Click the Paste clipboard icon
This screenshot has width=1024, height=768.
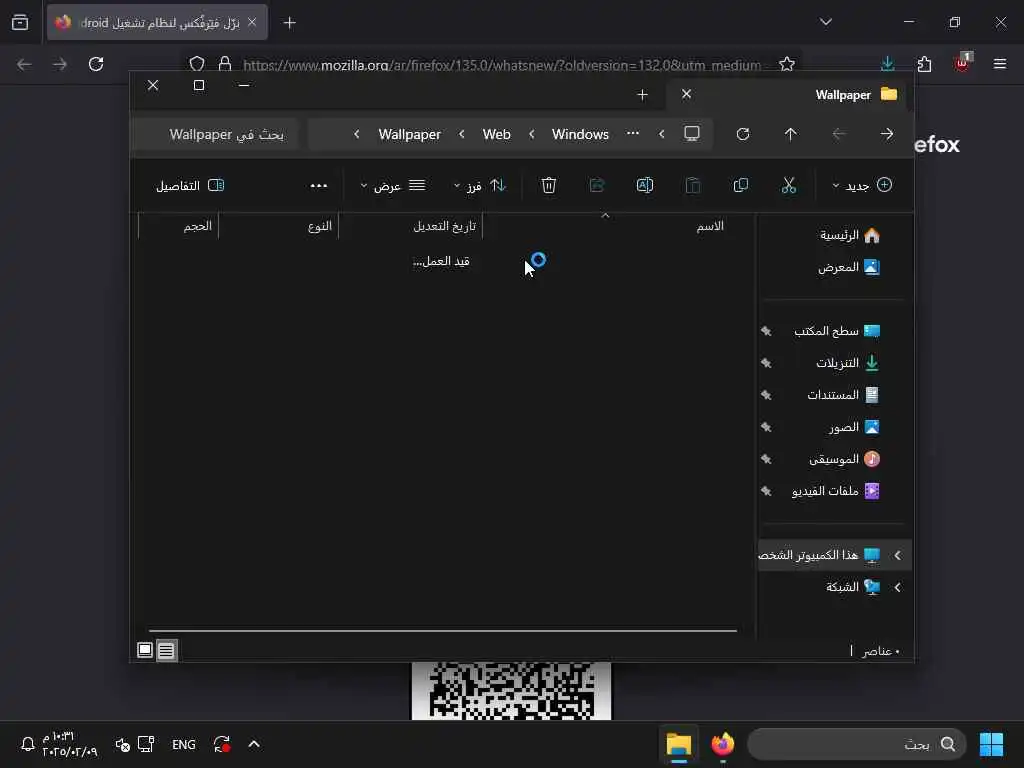coord(693,185)
